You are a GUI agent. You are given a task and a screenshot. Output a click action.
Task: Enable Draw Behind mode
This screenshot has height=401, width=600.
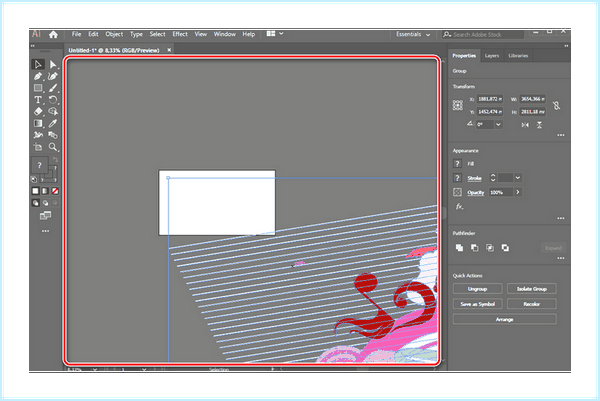click(x=46, y=203)
